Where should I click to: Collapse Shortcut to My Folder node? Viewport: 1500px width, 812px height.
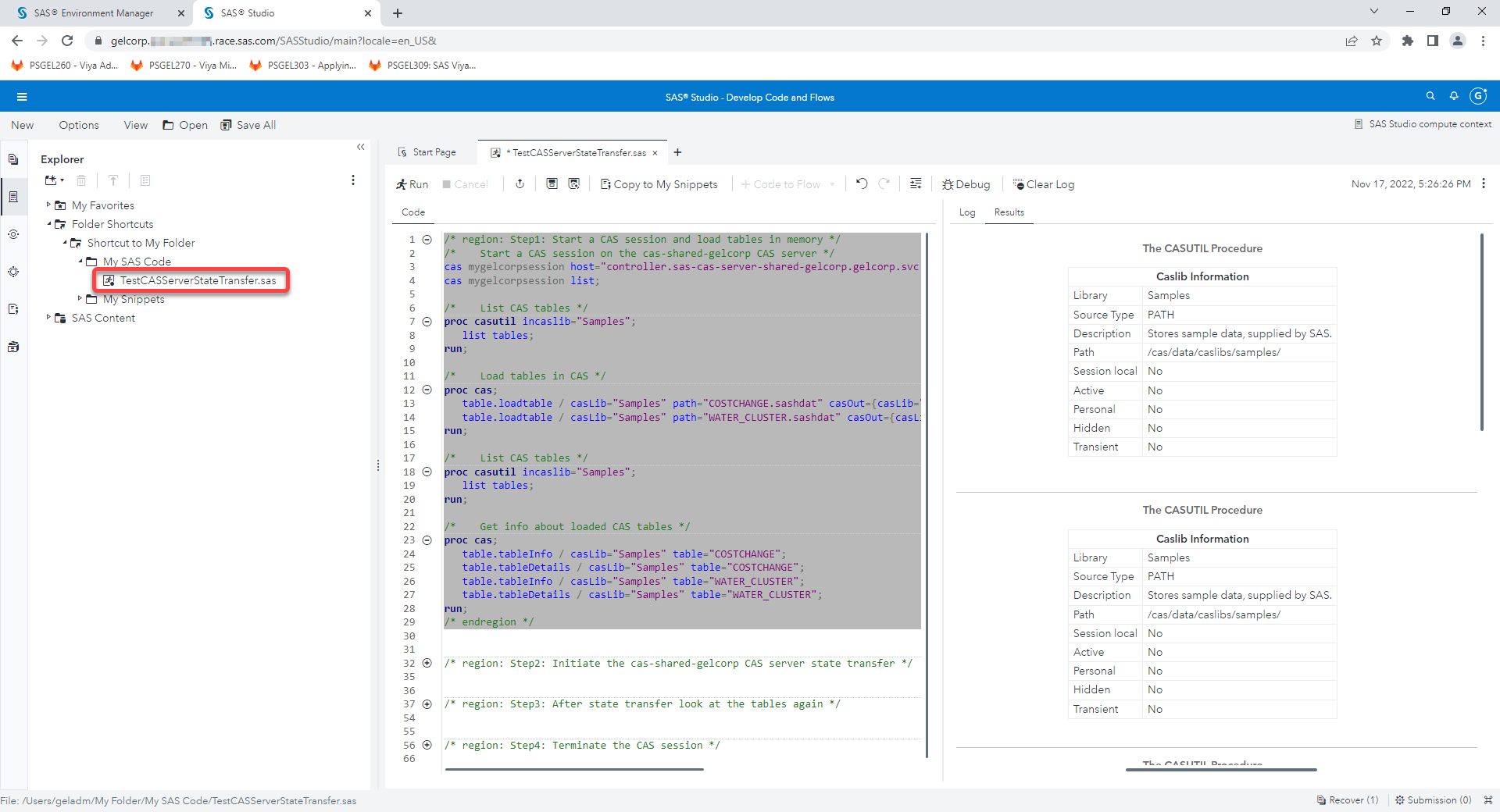(x=64, y=242)
